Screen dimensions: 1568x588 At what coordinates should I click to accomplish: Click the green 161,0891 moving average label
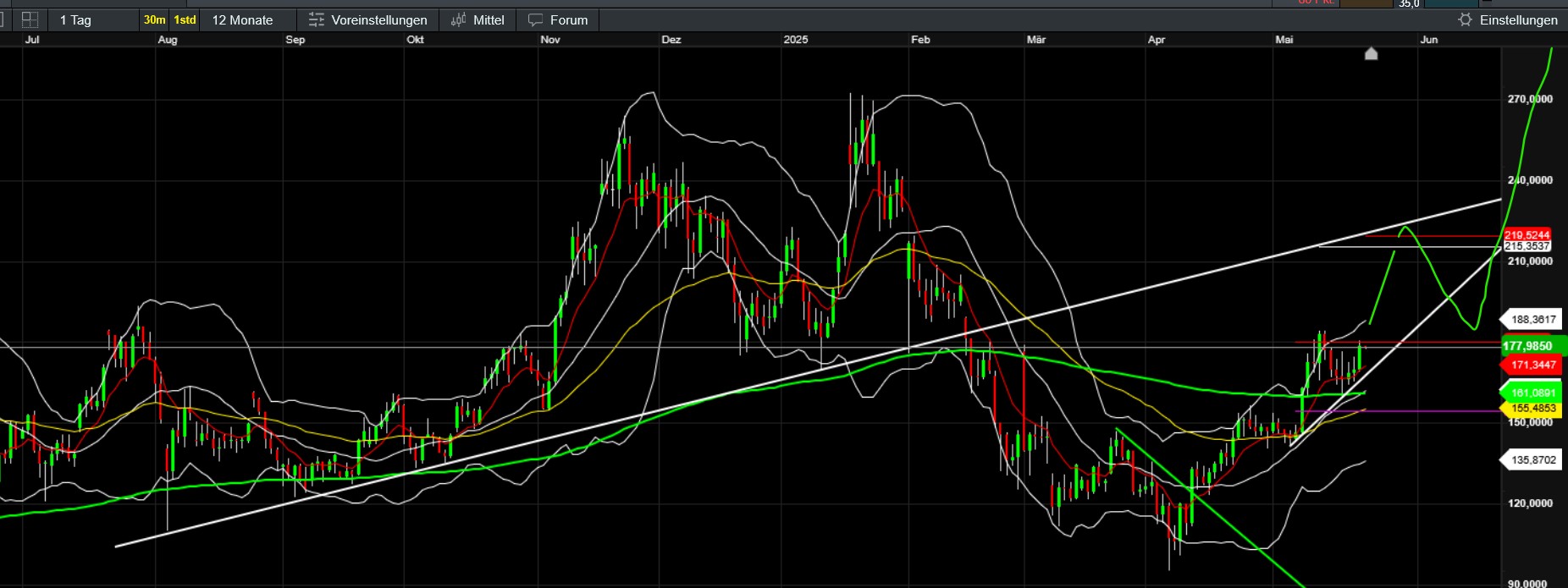point(1533,393)
